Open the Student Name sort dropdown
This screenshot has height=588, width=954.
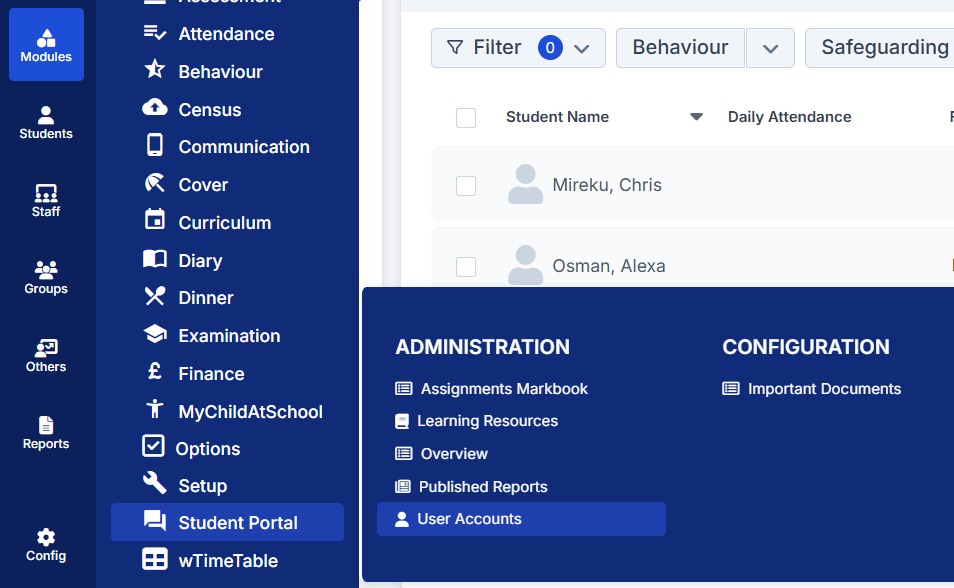tap(696, 117)
